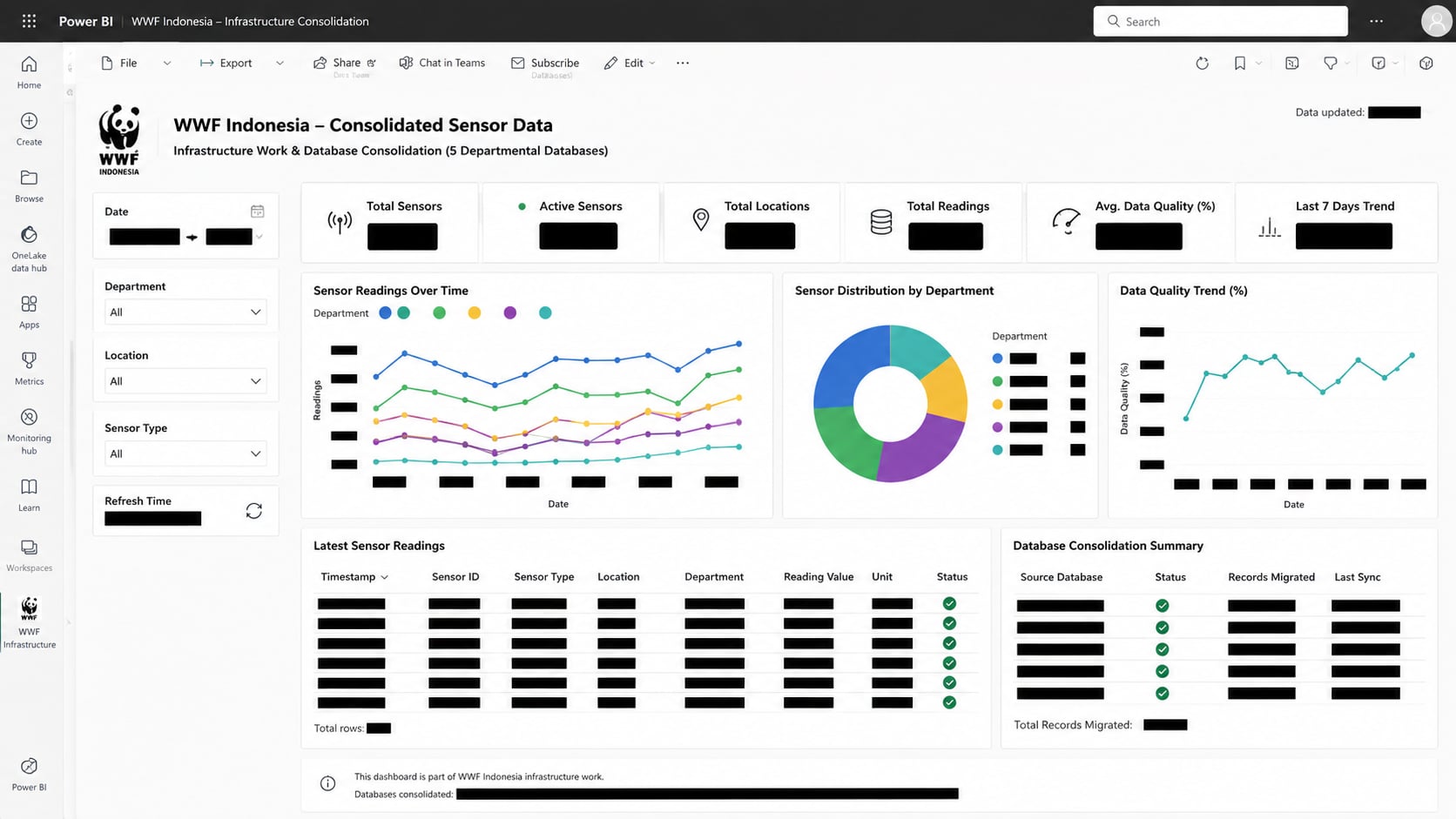The image size is (1456, 819).
Task: Open Monitoring hub in sidebar
Action: pyautogui.click(x=29, y=432)
